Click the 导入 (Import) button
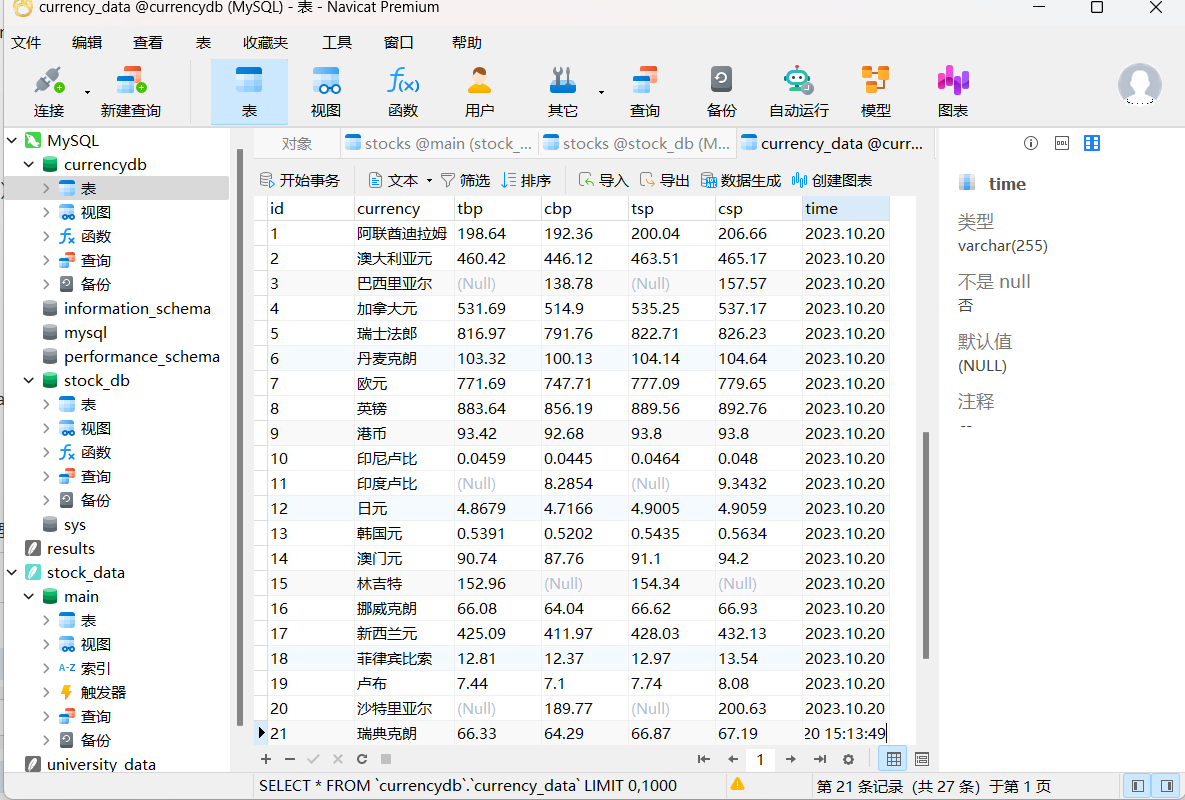Viewport: 1185px width, 800px height. [x=603, y=181]
